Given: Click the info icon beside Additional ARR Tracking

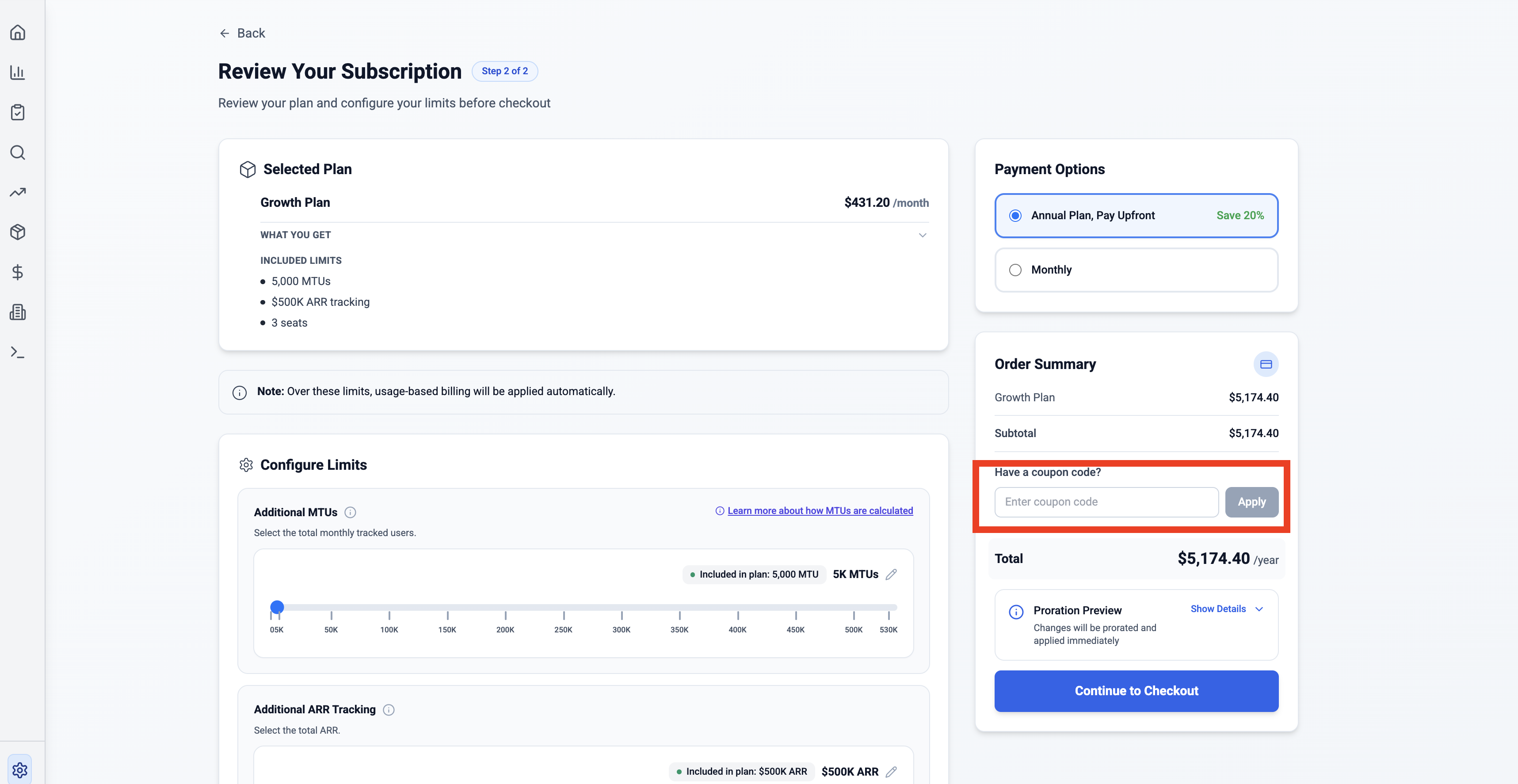Looking at the screenshot, I should 388,710.
